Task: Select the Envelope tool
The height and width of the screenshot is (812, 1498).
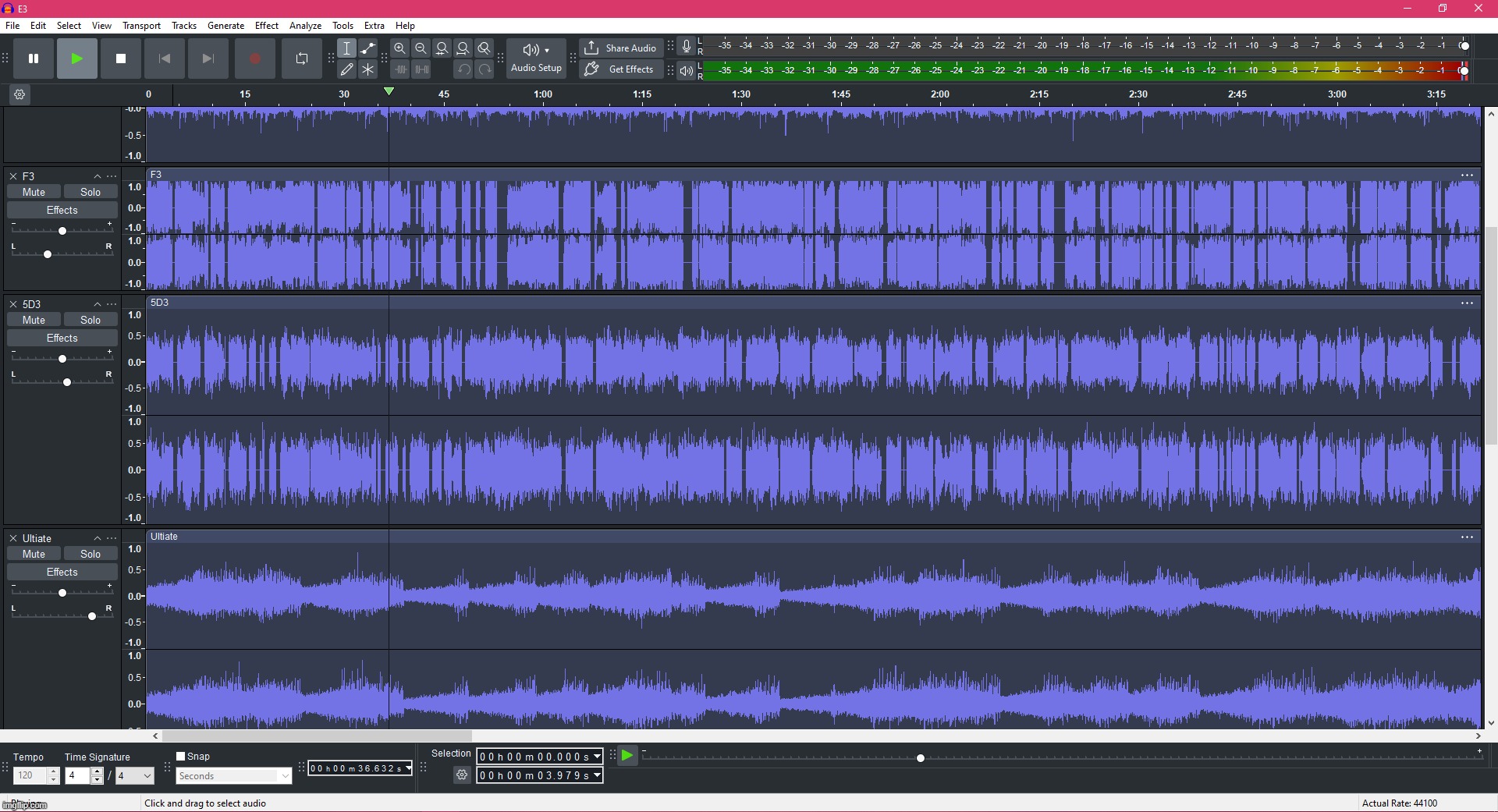Action: coord(368,48)
